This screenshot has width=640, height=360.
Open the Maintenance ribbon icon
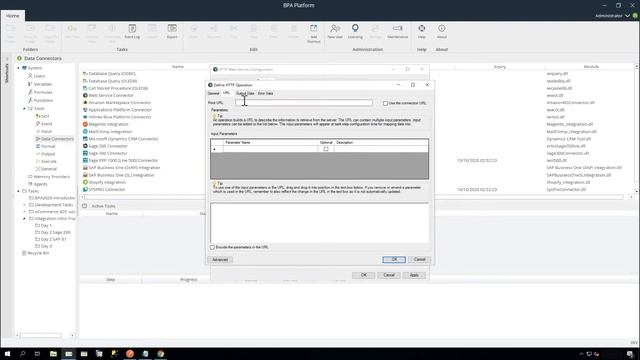(x=398, y=31)
